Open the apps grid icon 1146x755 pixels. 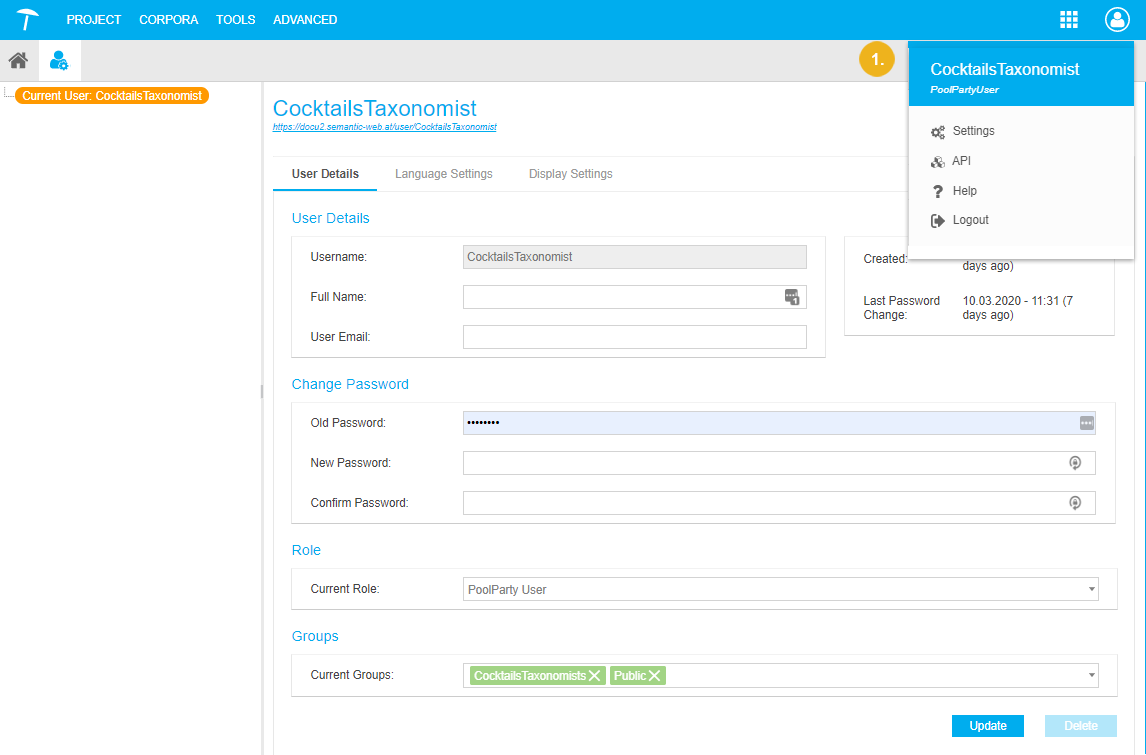tap(1069, 20)
